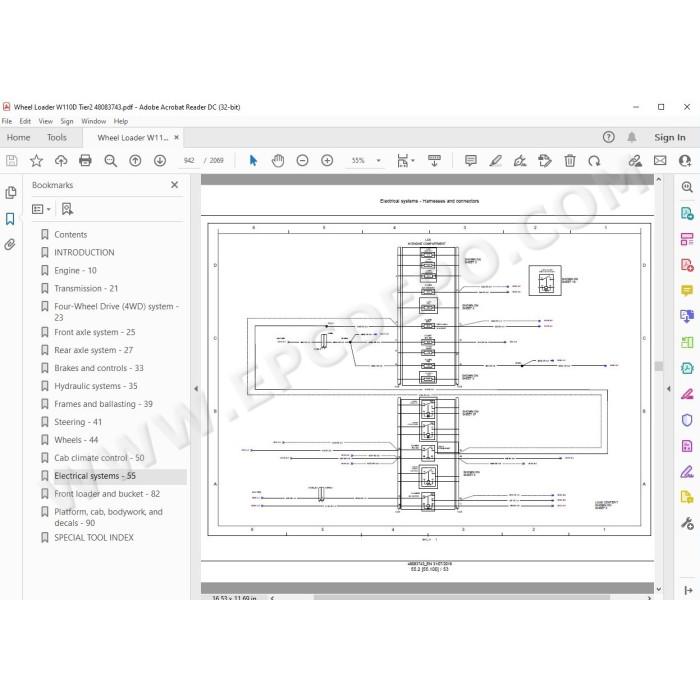Toggle the Bookmarks panel icon

(x=10, y=219)
